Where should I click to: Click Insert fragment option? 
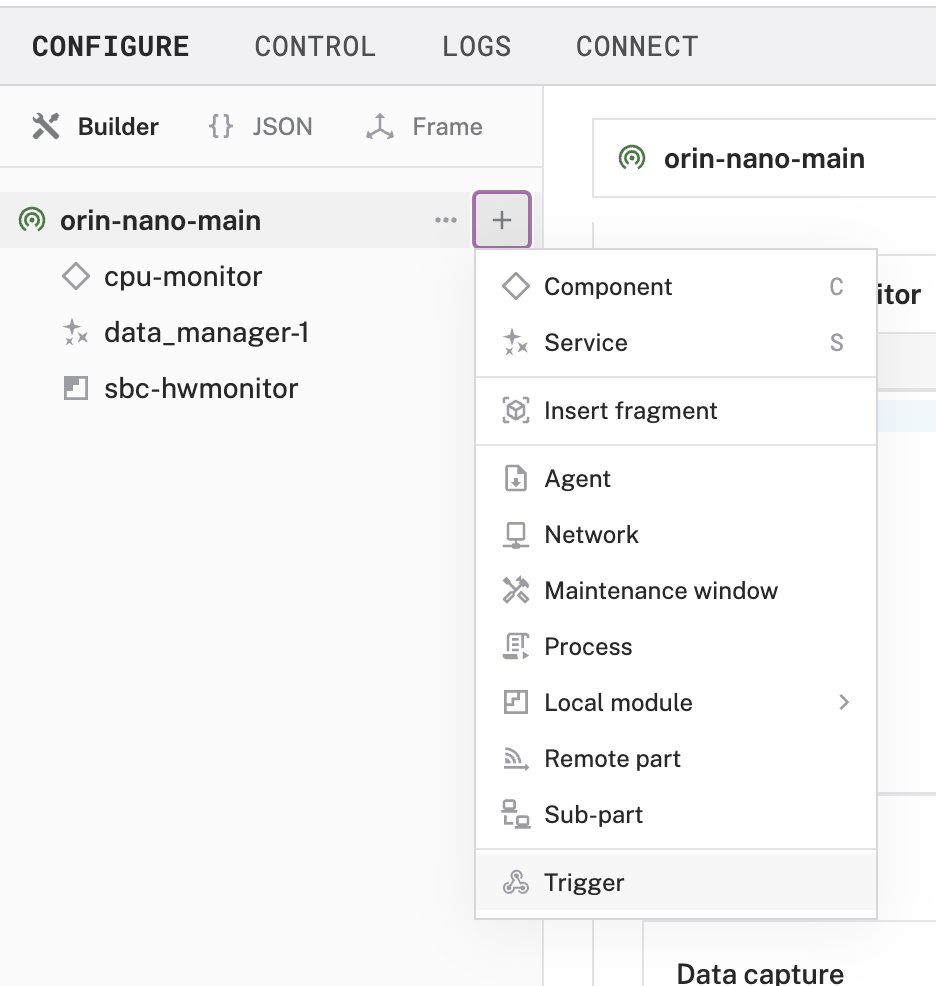click(630, 410)
